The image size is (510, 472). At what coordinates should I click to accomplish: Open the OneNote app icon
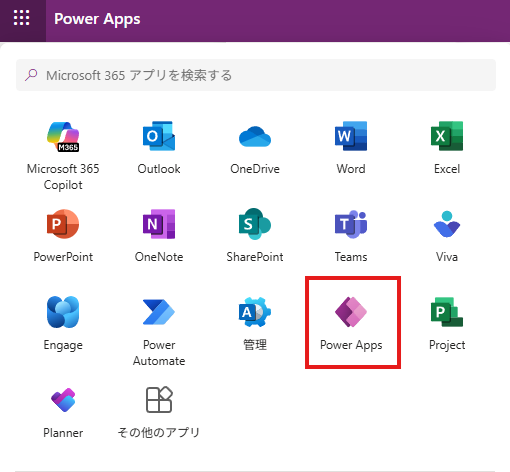tap(159, 224)
